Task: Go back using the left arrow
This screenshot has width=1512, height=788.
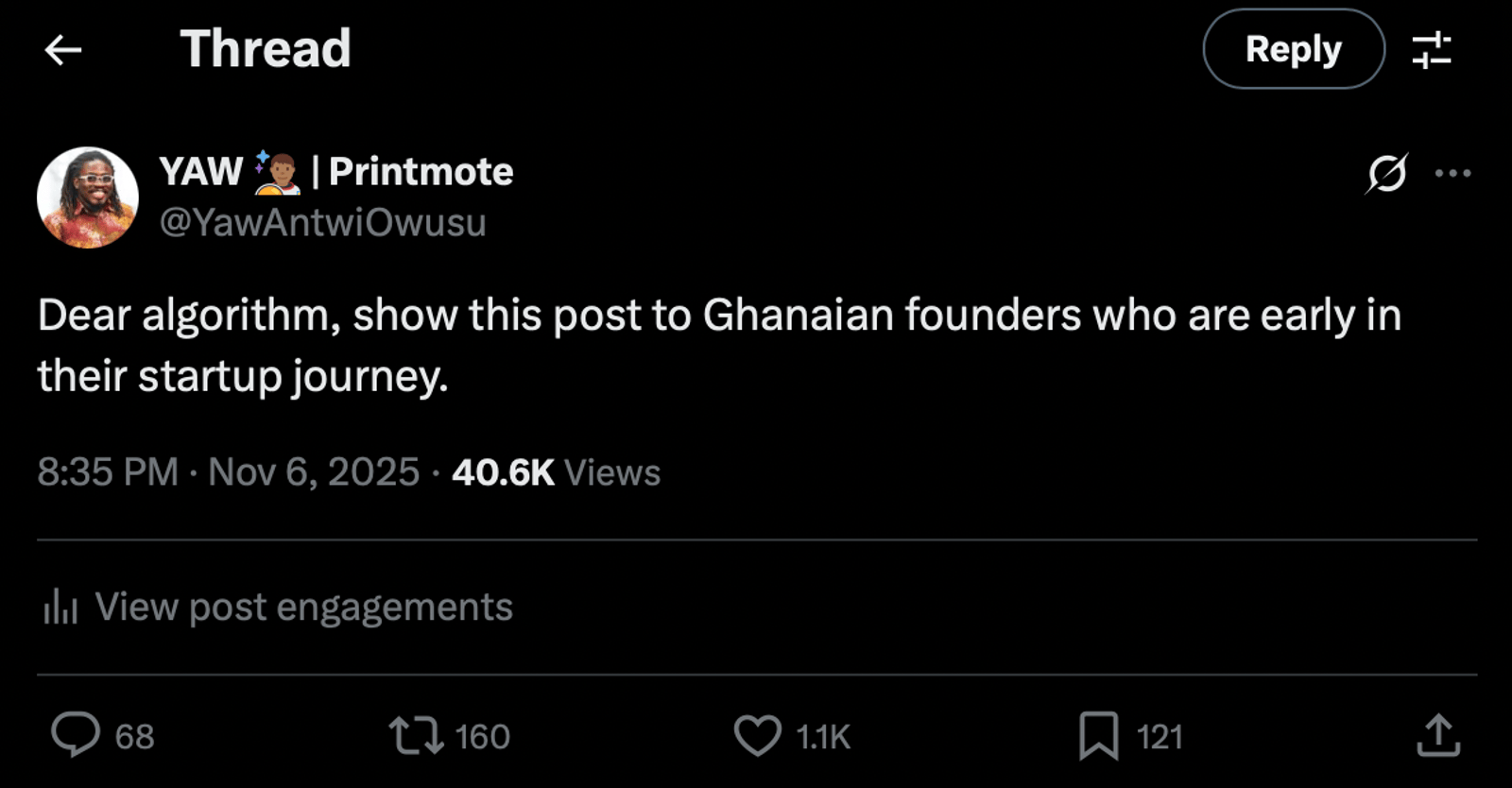Action: point(63,50)
